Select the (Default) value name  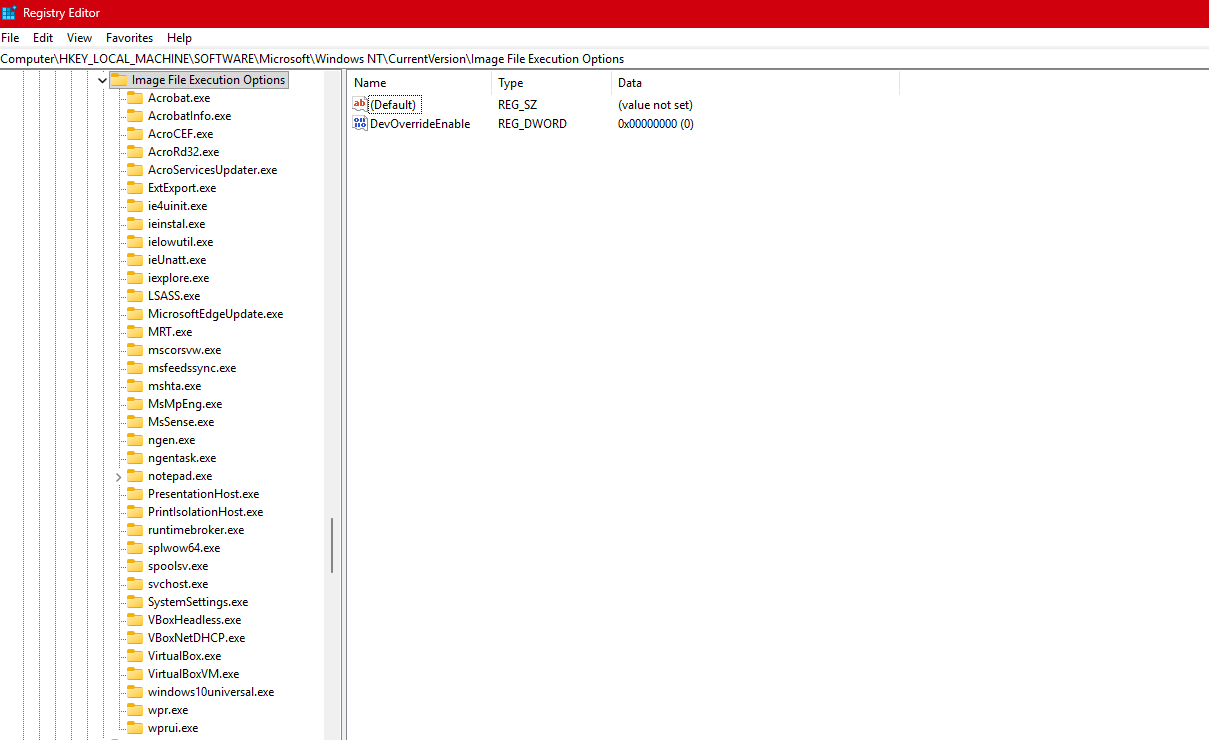pos(393,105)
